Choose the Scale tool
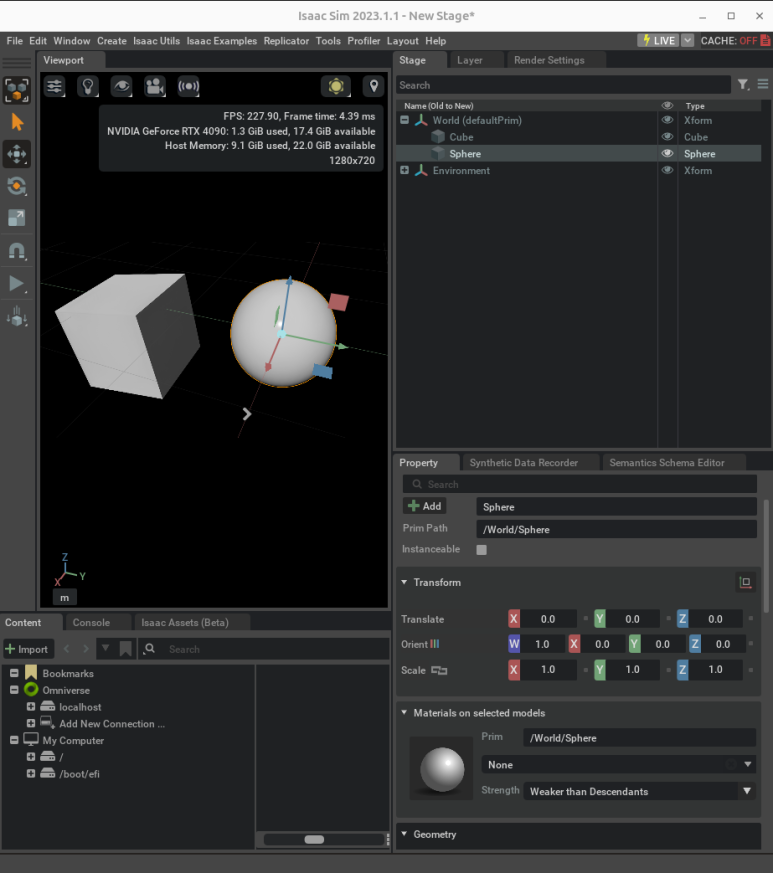 click(17, 218)
